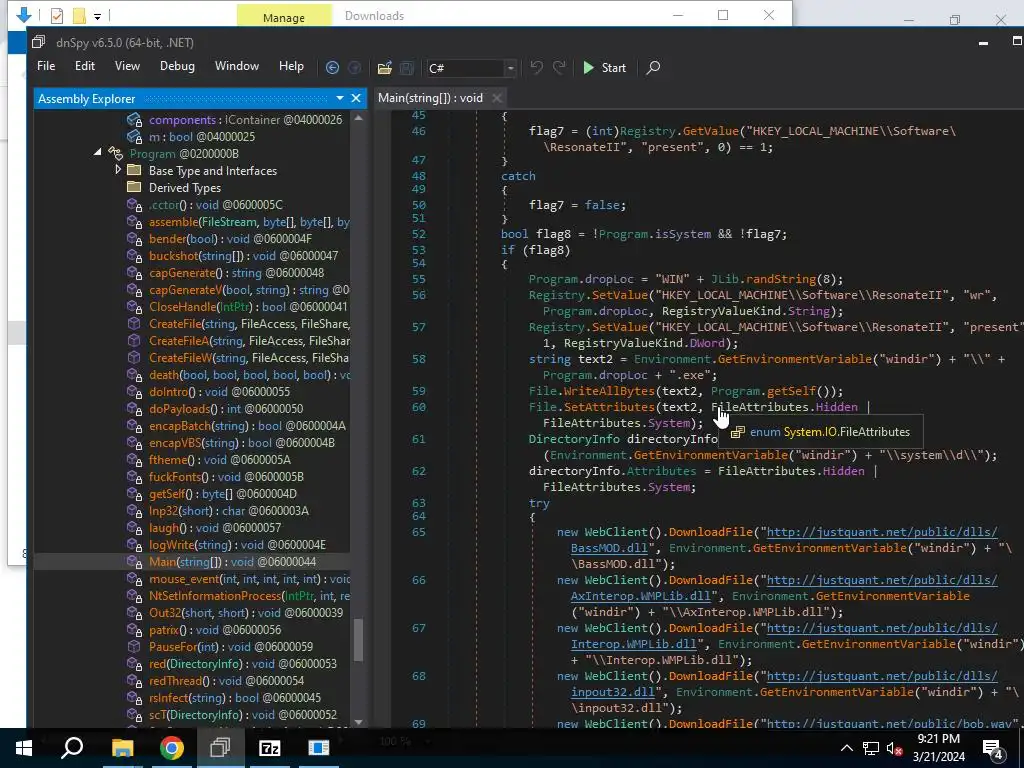Select the m : bool field
Image resolution: width=1024 pixels, height=768 pixels.
coord(201,137)
